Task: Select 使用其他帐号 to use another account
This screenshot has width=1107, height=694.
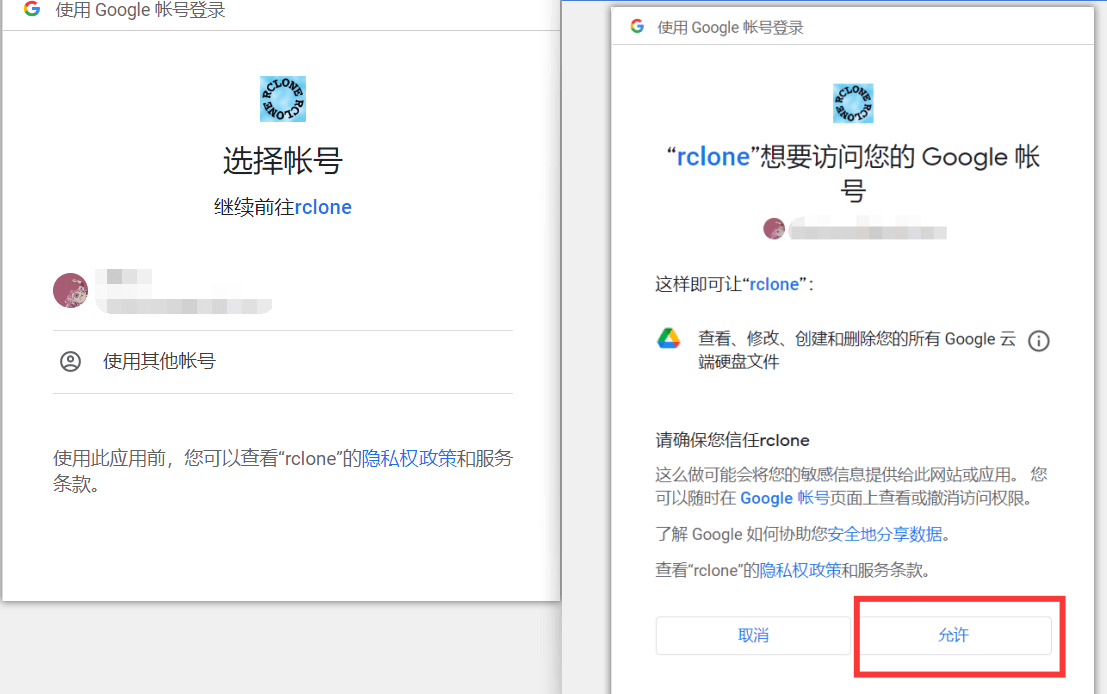Action: coord(282,361)
